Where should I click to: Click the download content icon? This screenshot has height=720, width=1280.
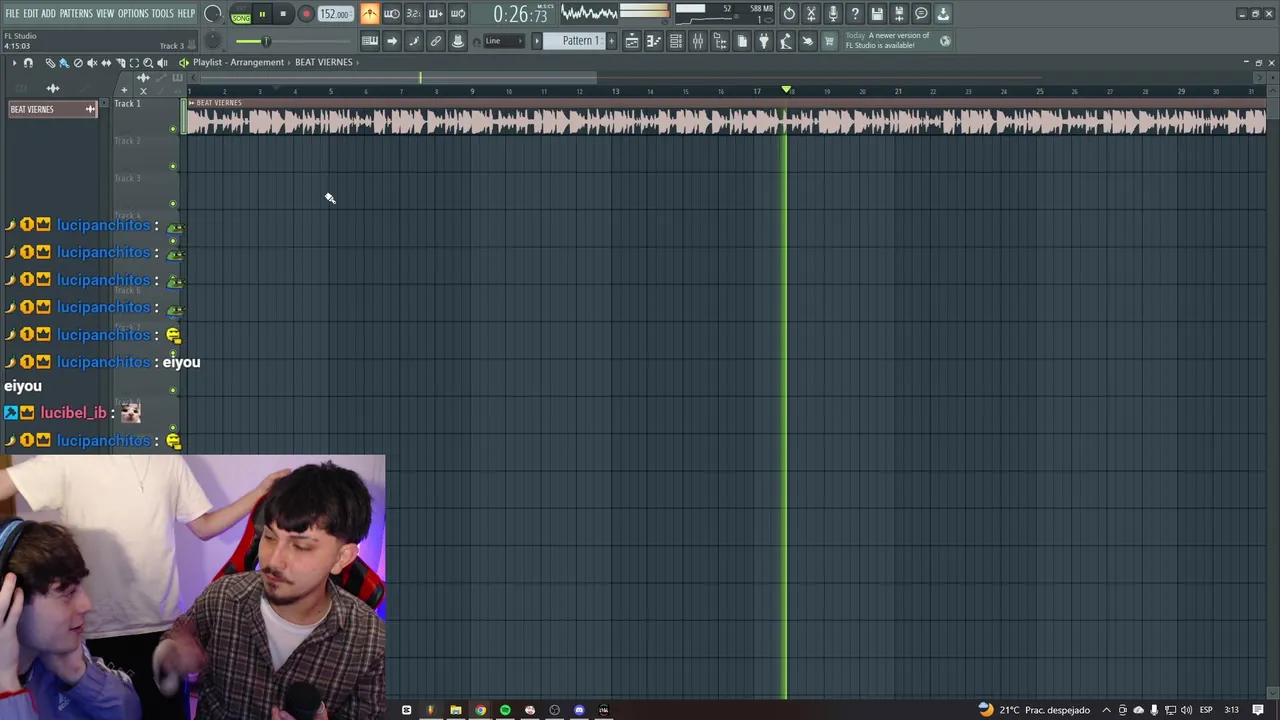943,14
